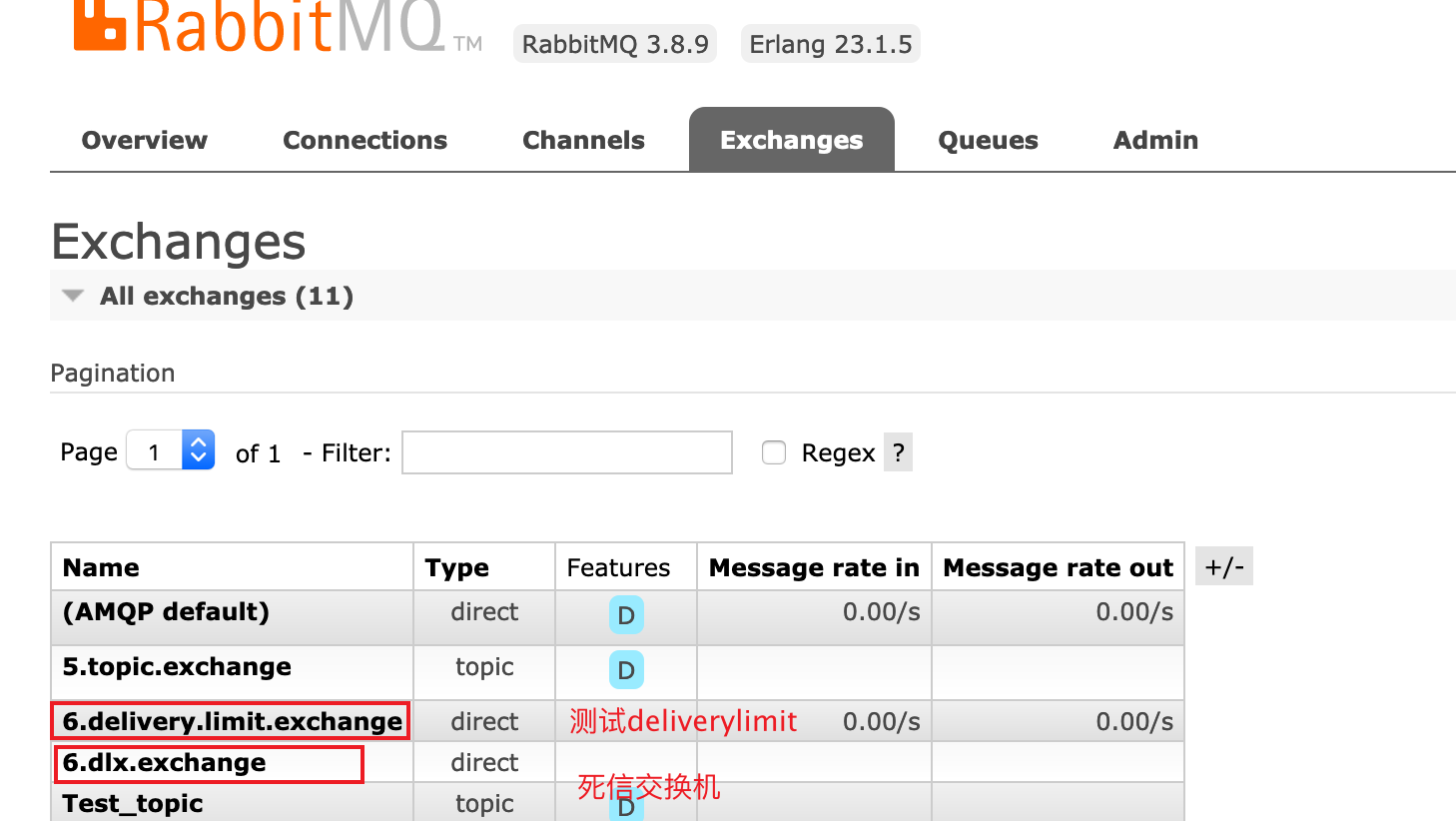Navigate to the Admin tab
Viewport: 1456px width, 821px height.
(x=1155, y=141)
